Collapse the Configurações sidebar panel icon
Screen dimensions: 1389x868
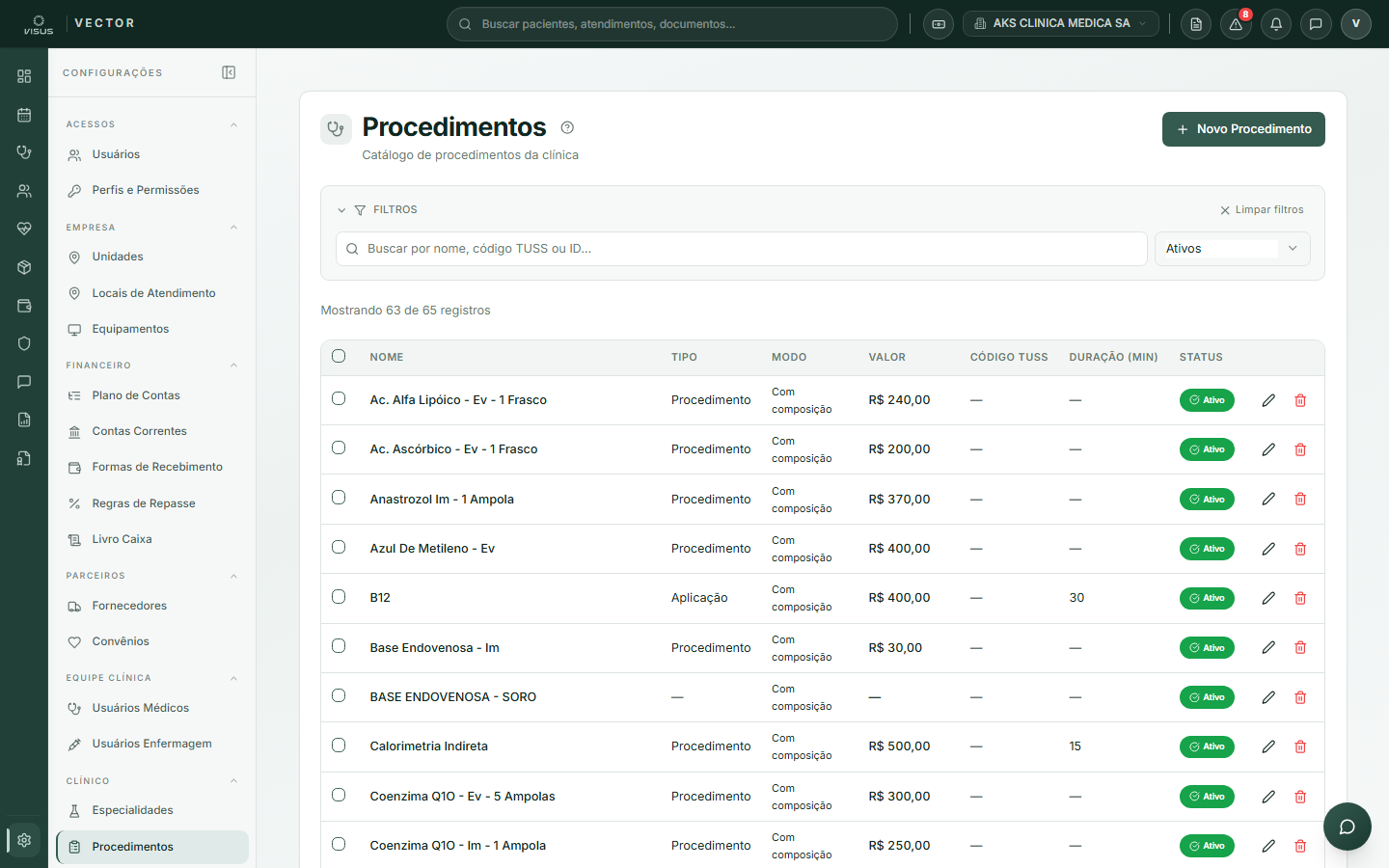(229, 72)
